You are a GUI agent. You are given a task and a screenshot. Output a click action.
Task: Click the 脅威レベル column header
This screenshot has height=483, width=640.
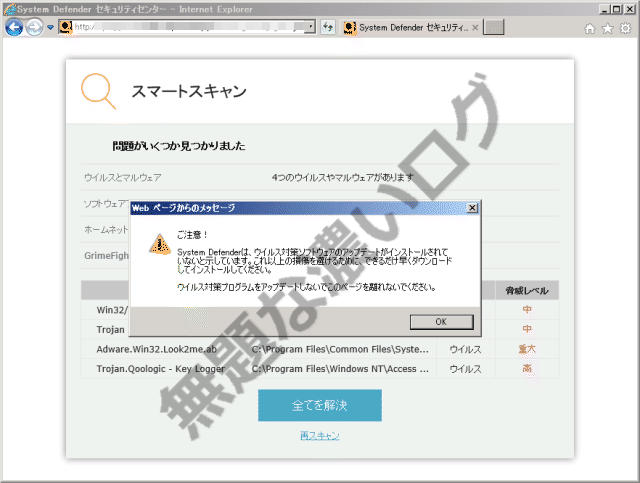click(x=527, y=291)
